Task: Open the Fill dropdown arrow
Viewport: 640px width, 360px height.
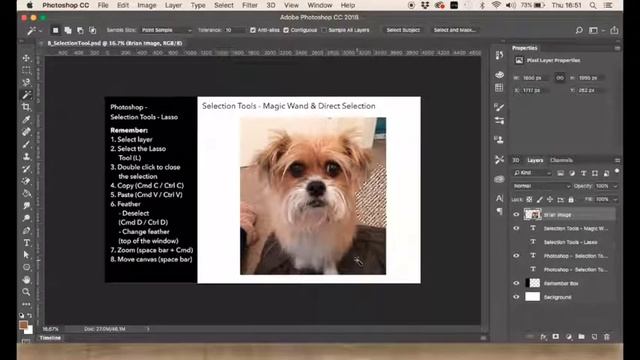Action: (615, 200)
